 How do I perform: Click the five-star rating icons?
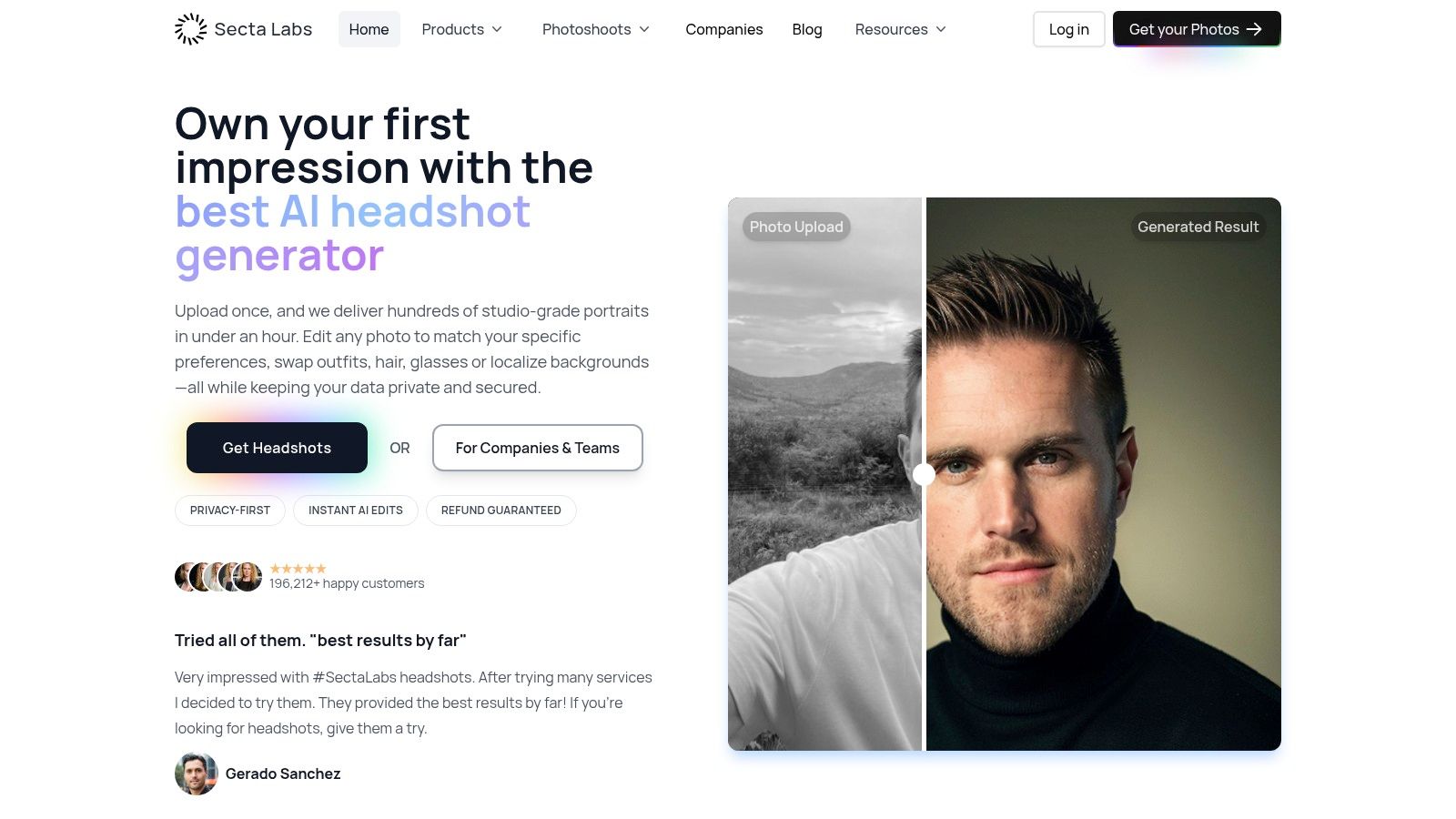pos(298,569)
